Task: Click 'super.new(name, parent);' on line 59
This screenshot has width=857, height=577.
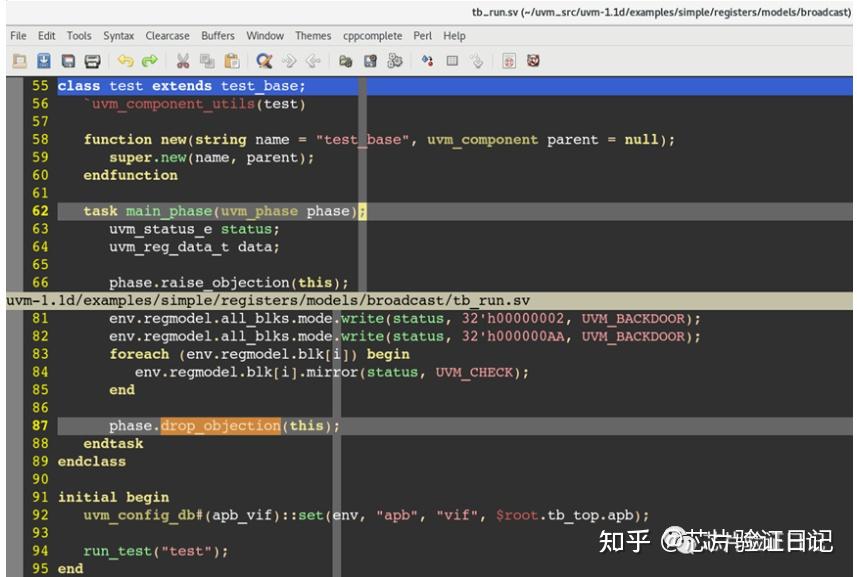Action: tap(212, 157)
